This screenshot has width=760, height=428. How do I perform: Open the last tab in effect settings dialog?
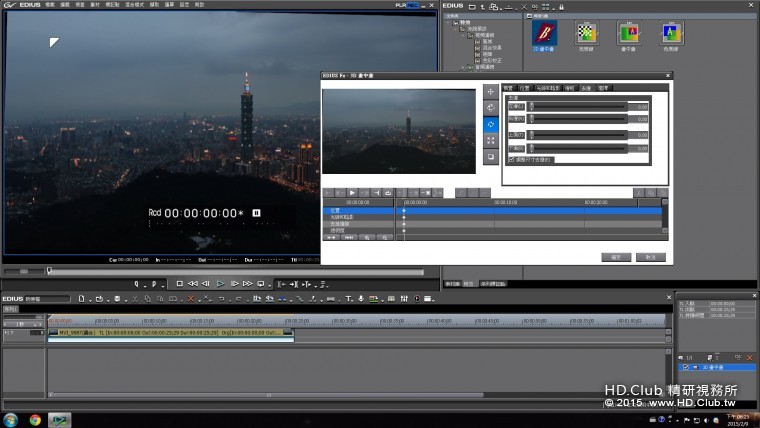603,88
